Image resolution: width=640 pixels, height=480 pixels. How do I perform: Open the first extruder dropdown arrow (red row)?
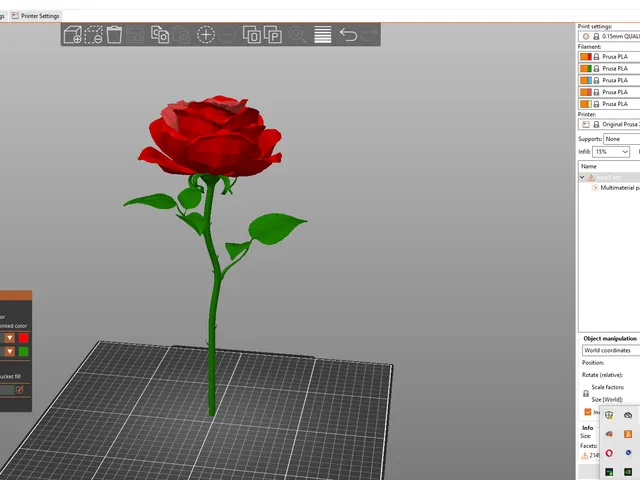coord(9,338)
